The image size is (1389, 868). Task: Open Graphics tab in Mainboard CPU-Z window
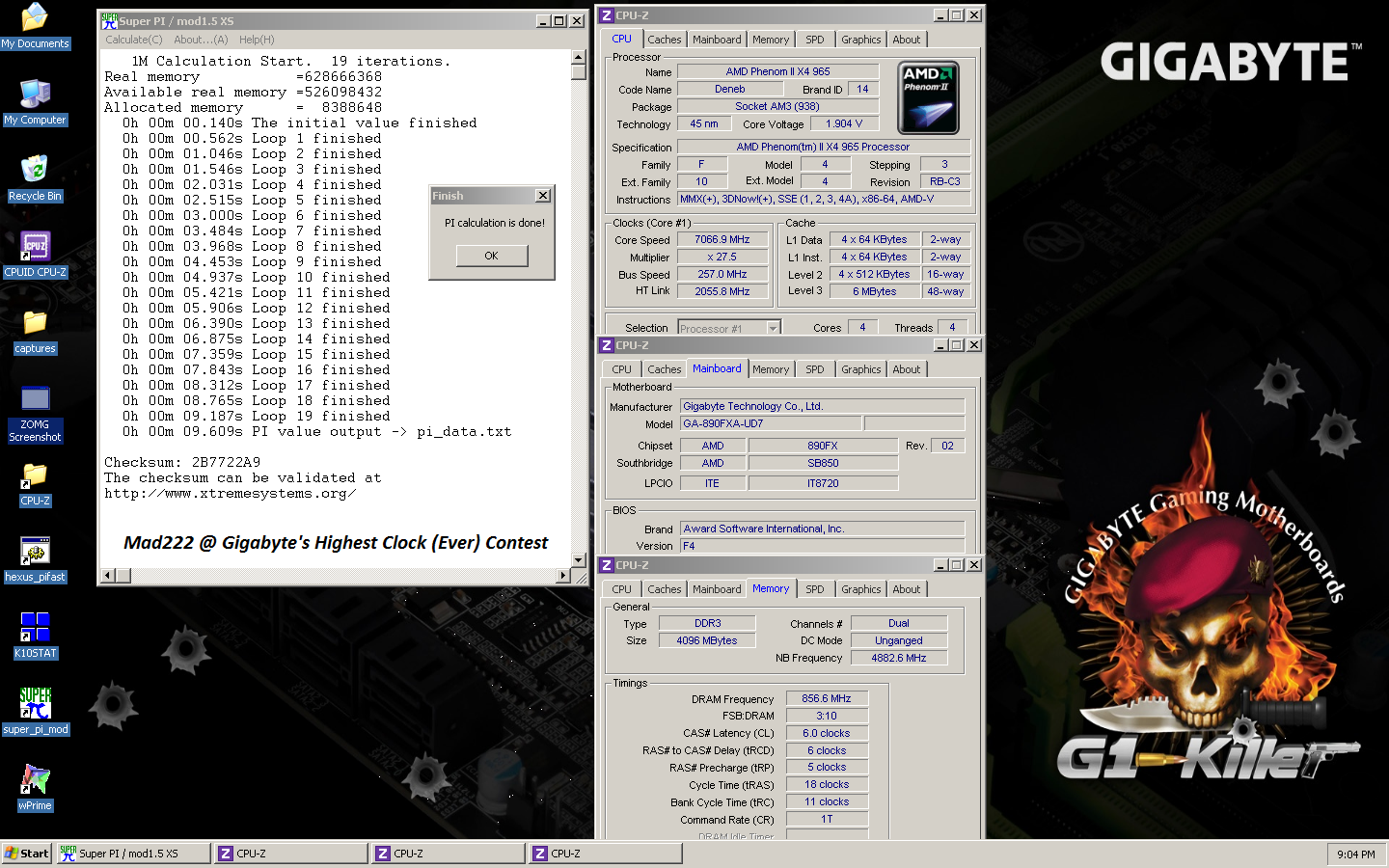click(860, 369)
